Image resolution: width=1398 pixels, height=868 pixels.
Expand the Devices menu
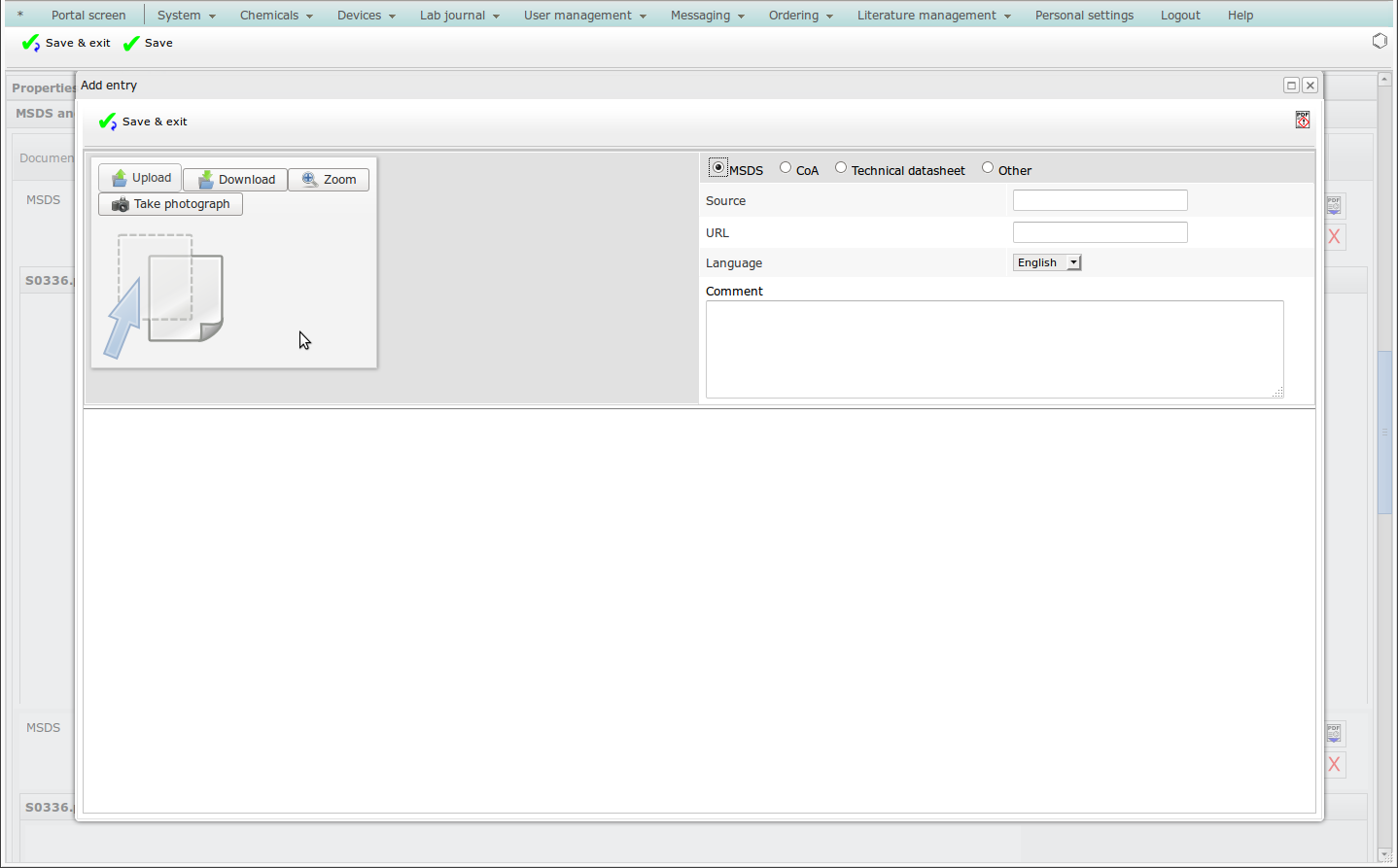[366, 16]
